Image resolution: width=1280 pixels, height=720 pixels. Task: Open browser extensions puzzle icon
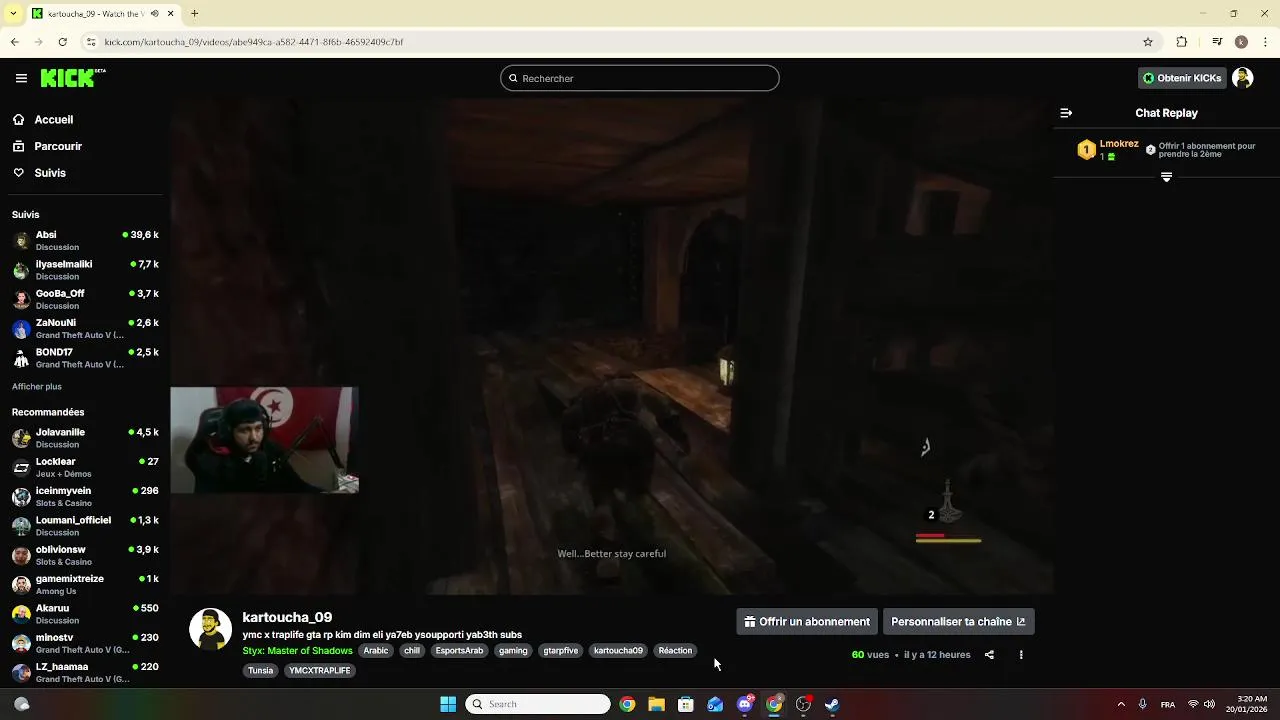(1181, 42)
